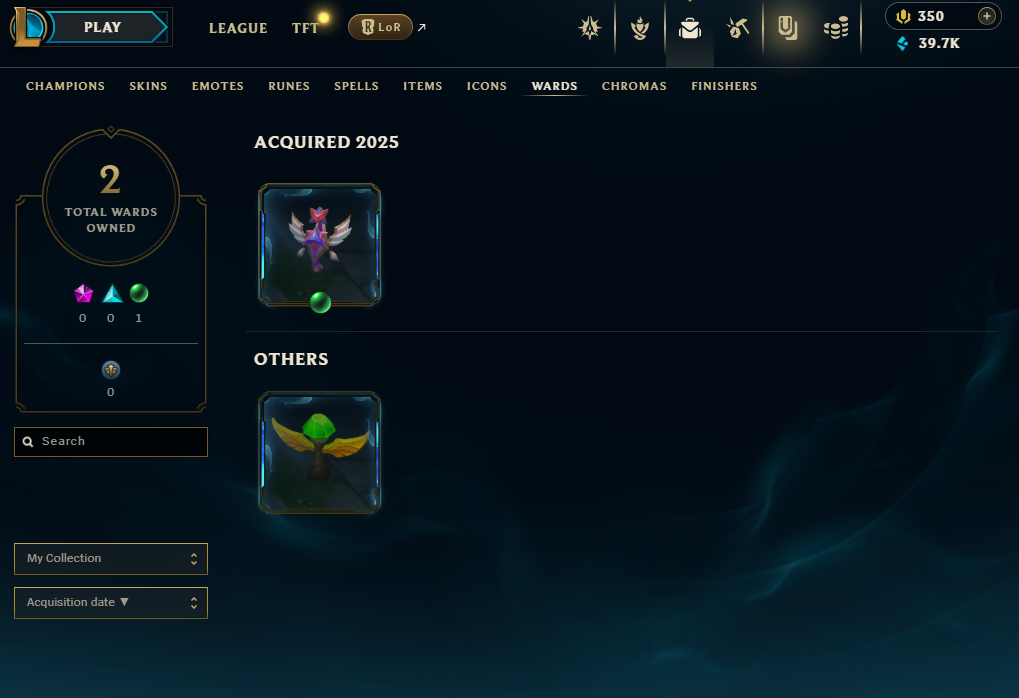This screenshot has width=1019, height=698.
Task: Open the Store coins icon
Action: click(836, 28)
